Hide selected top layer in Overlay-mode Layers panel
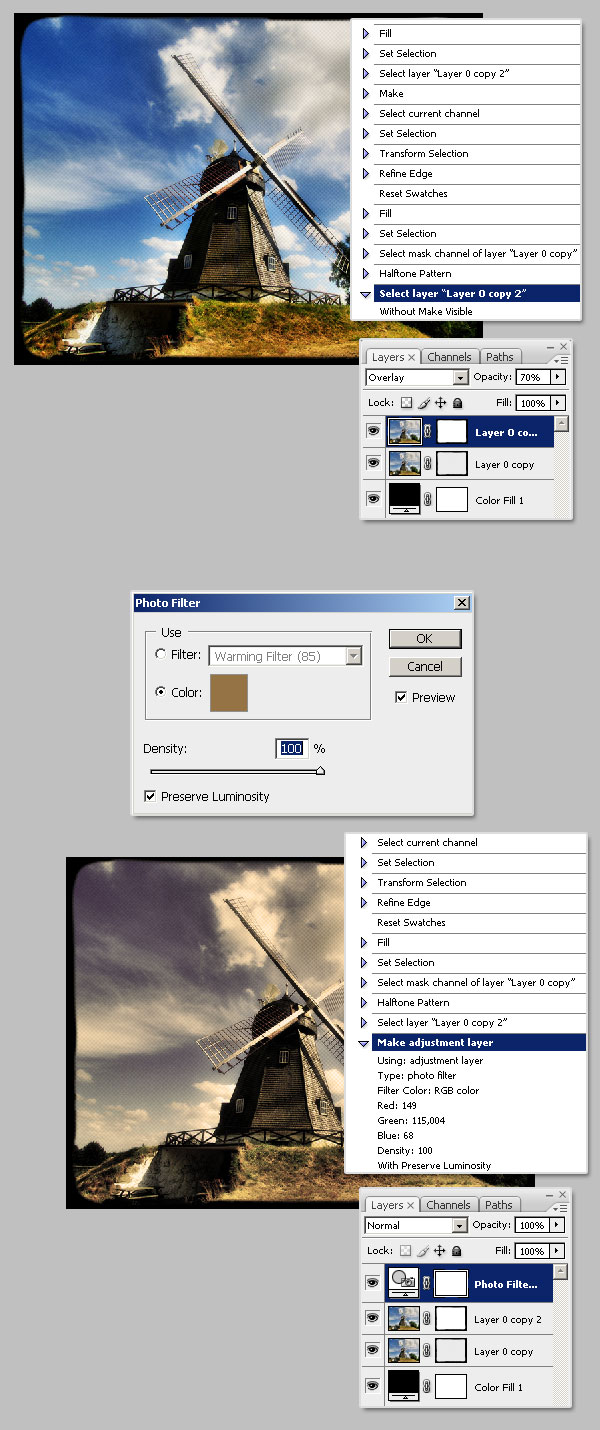The width and height of the screenshot is (600, 1430). pyautogui.click(x=374, y=432)
